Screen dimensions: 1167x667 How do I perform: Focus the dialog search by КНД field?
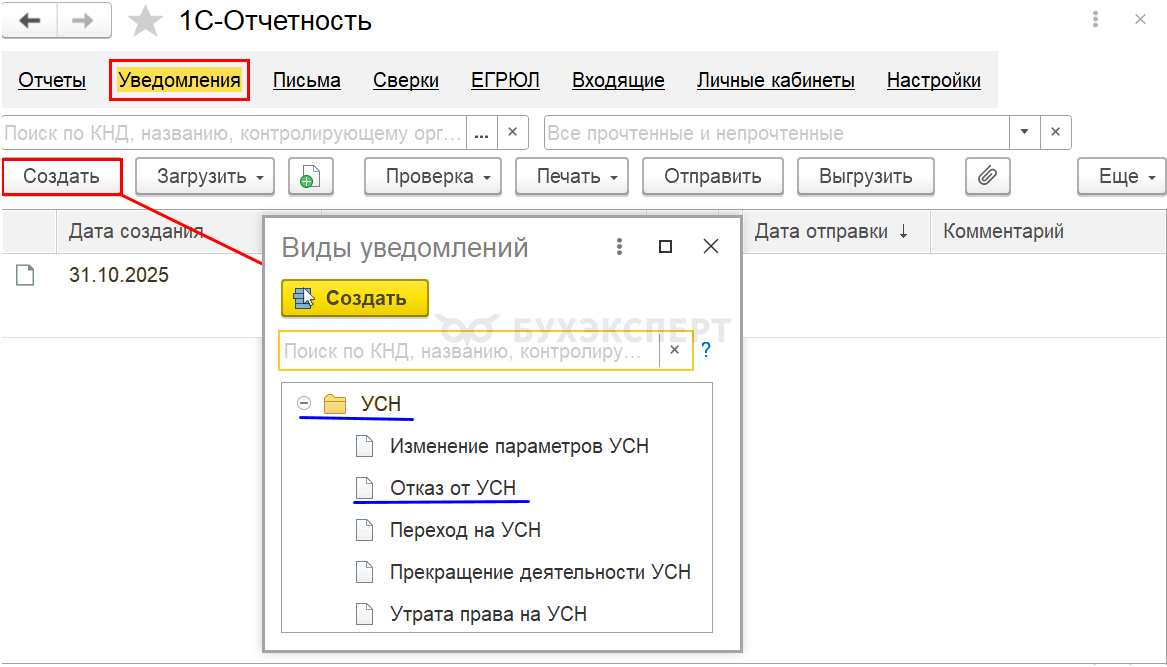point(470,350)
